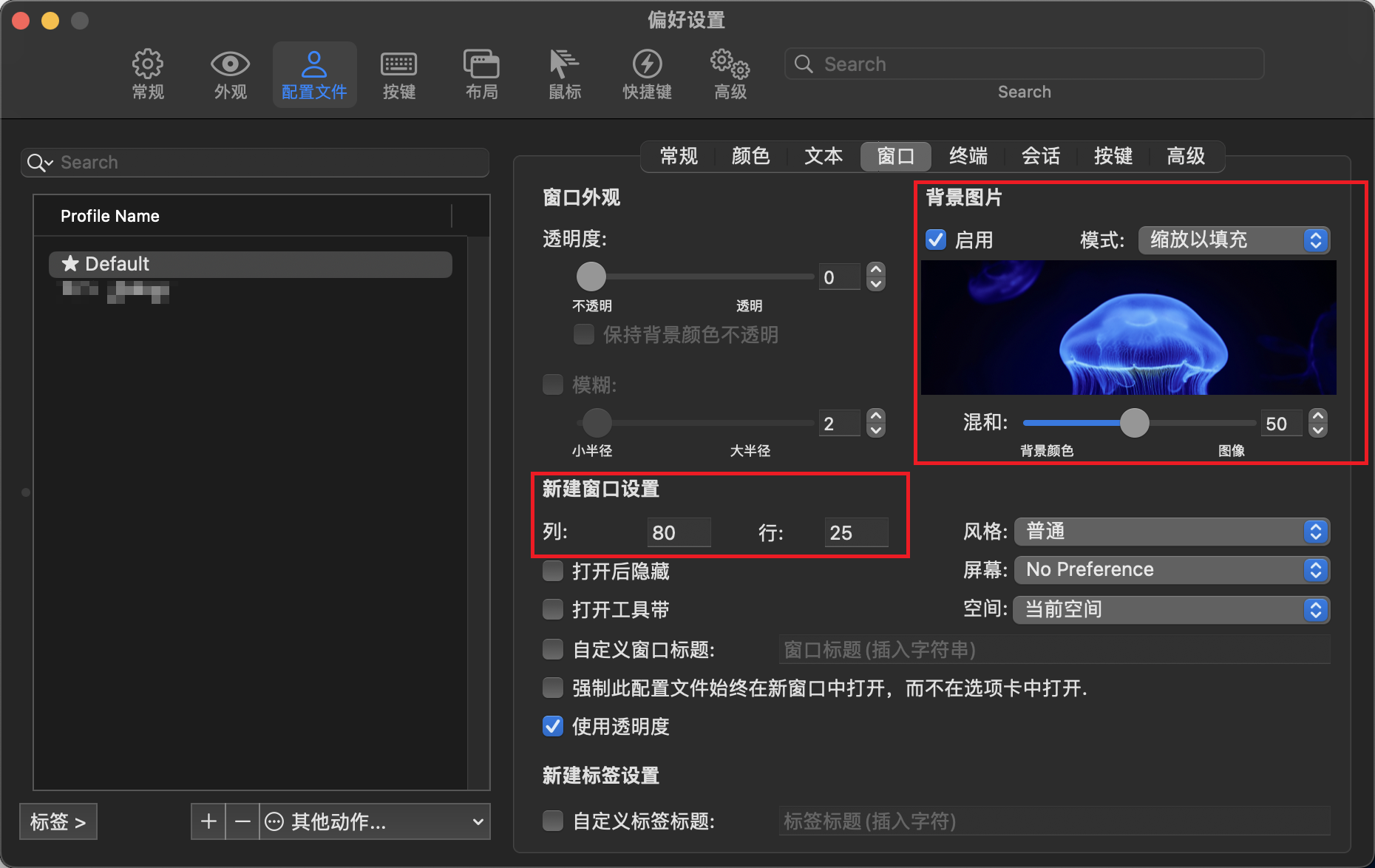Open the 模式 缩放以填充 dropdown
The image size is (1375, 868).
1233,240
